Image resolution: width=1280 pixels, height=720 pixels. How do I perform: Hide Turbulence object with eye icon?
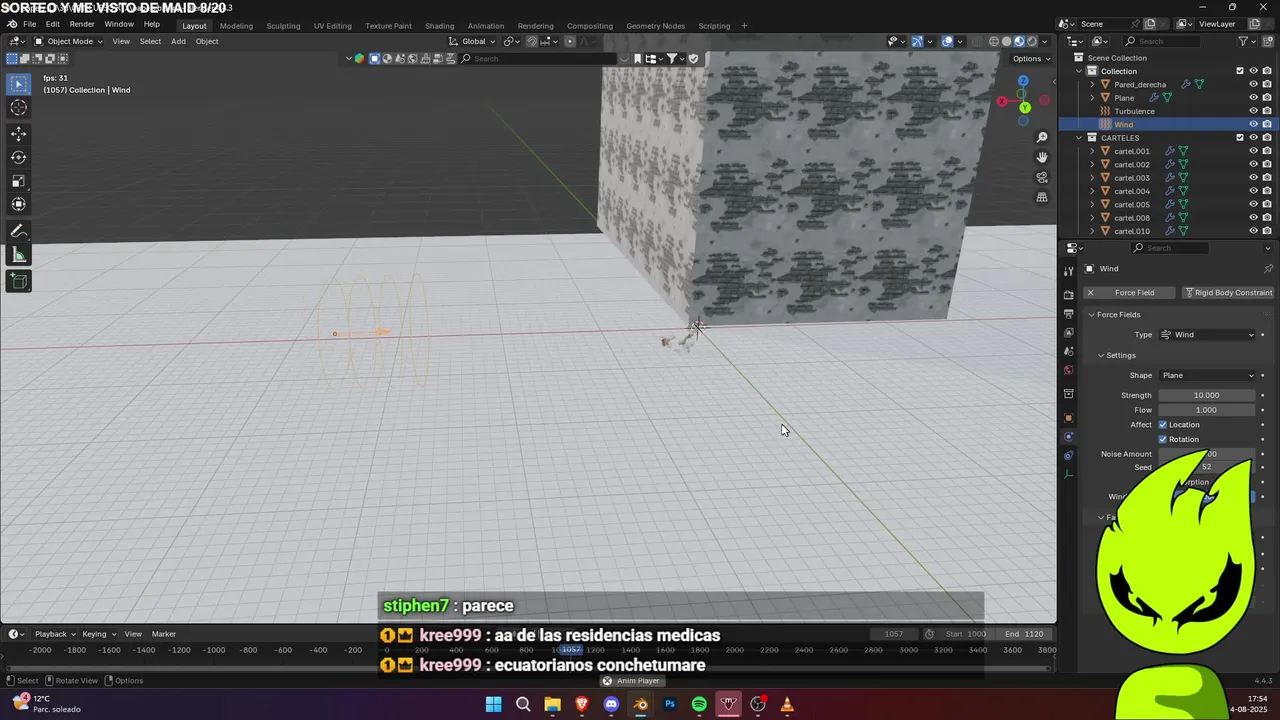click(x=1253, y=111)
